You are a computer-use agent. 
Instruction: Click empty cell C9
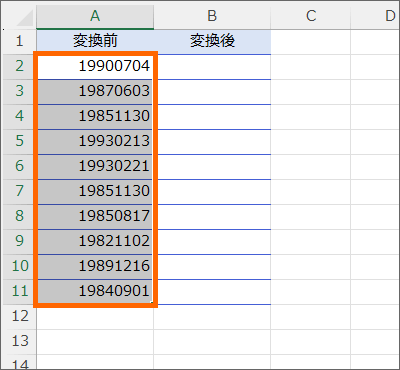click(311, 242)
